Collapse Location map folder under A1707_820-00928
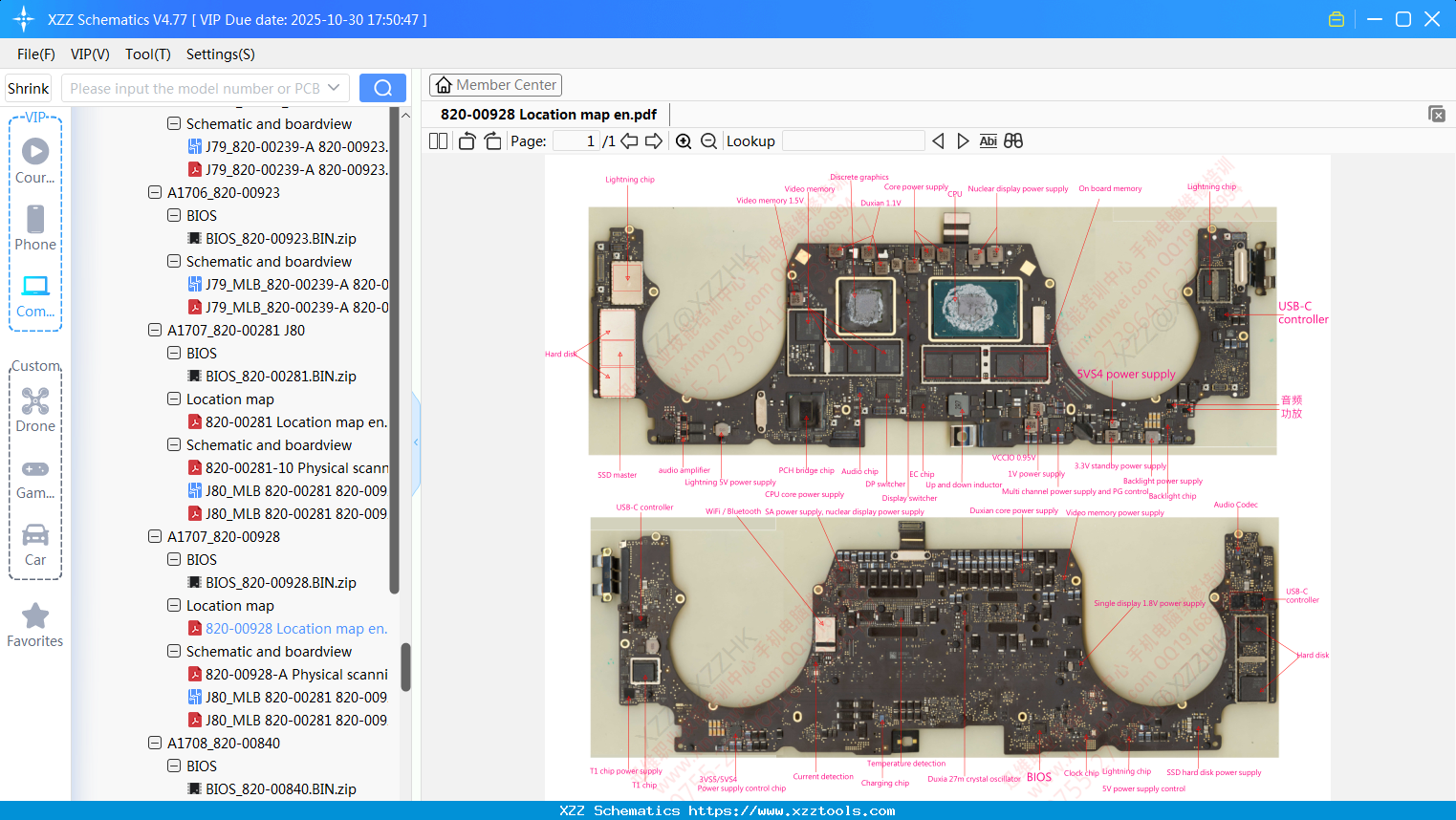The width and height of the screenshot is (1456, 820). pyautogui.click(x=174, y=606)
